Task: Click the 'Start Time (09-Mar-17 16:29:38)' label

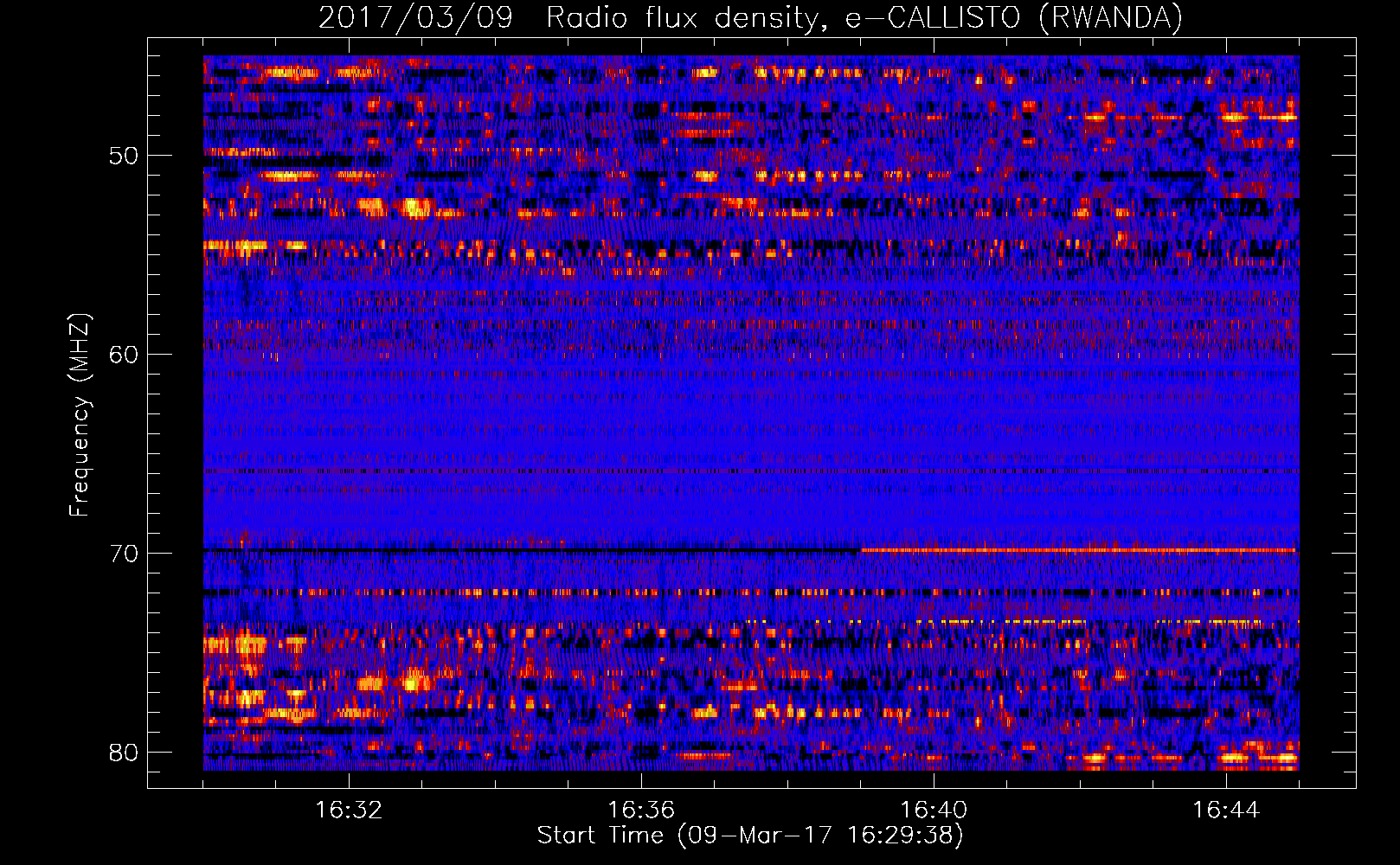Action: point(750,836)
